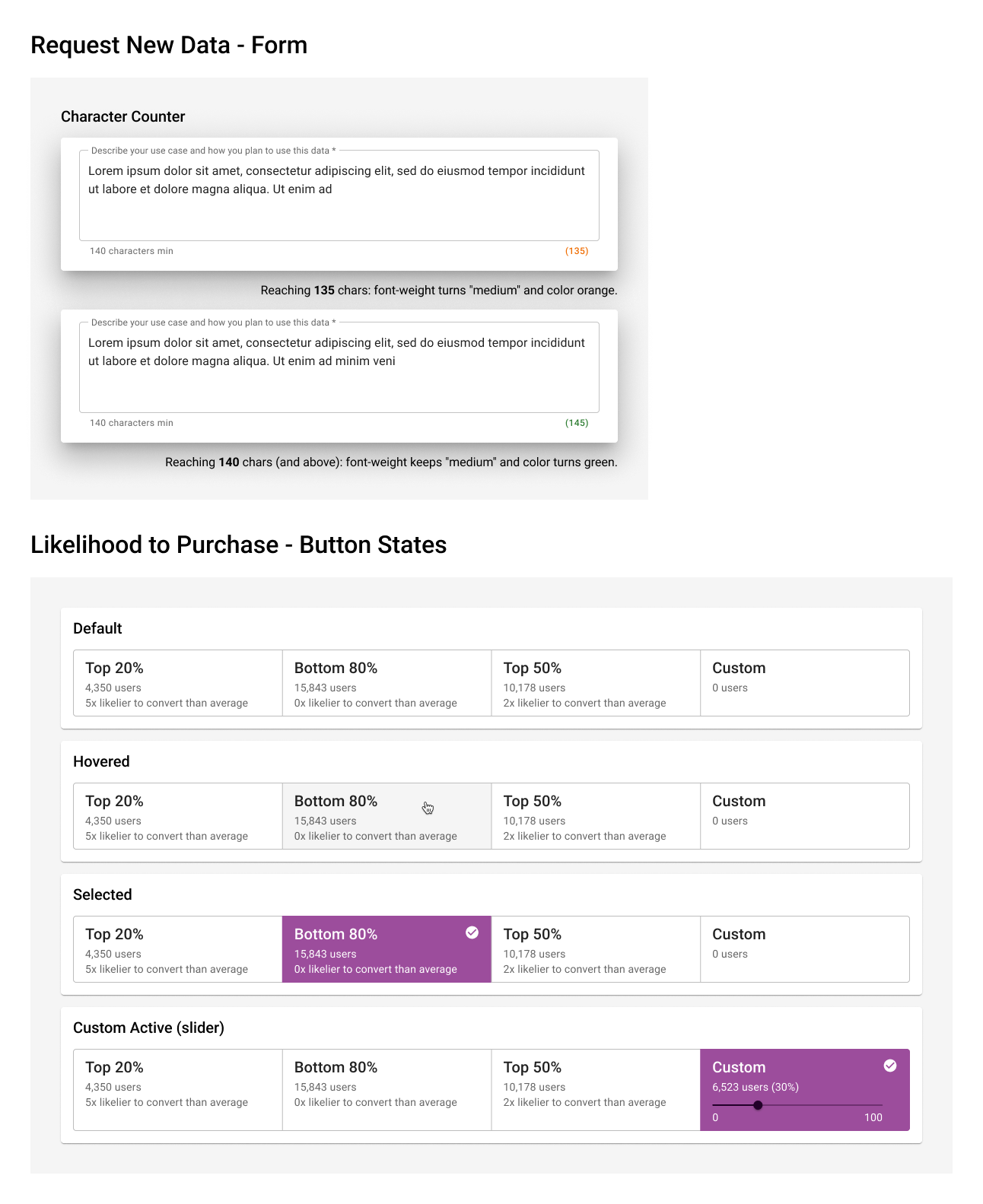Deselect purple Bottom 80% card in Selected row

coord(387,949)
